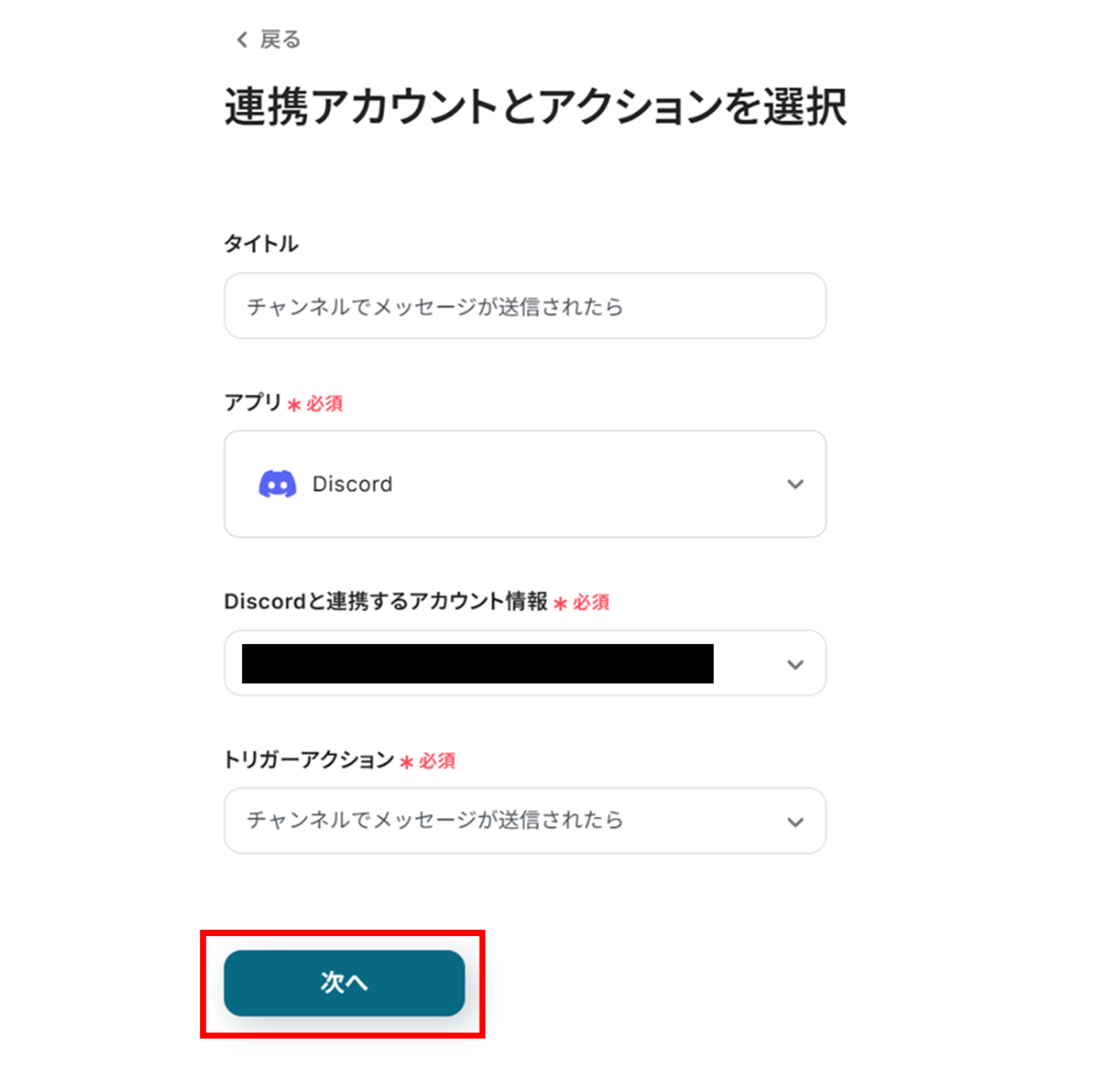Screen dimensions: 1120x1088
Task: Click the タイトル field label
Action: point(261,244)
